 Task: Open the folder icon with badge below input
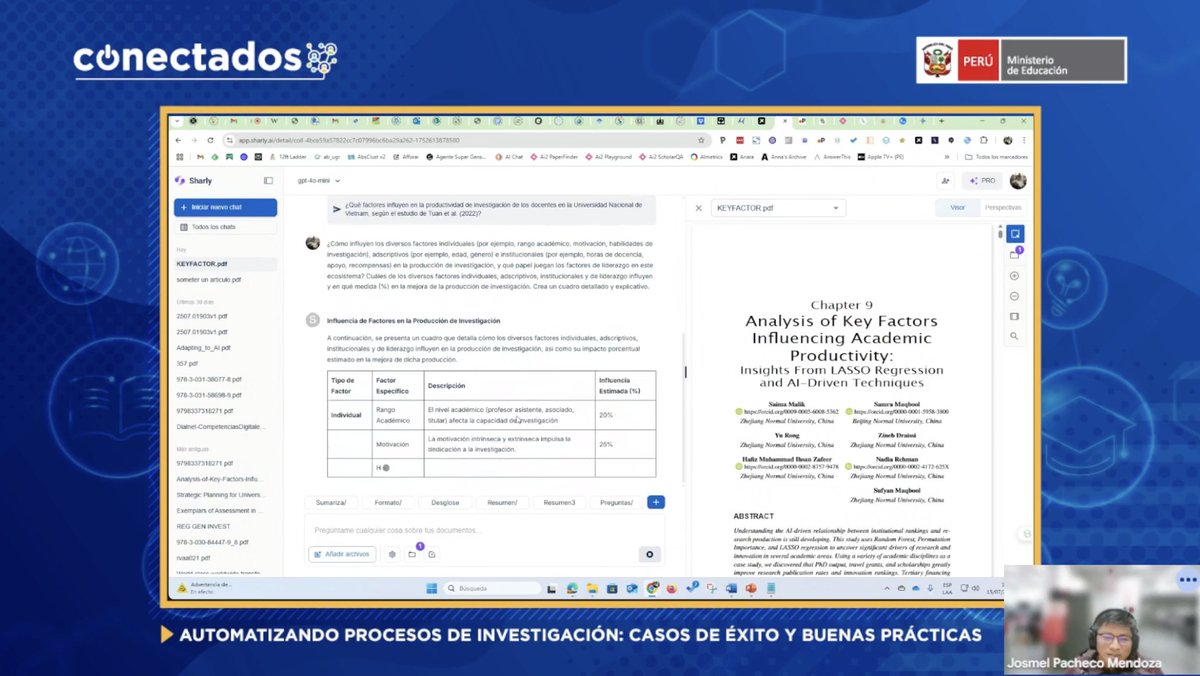412,554
